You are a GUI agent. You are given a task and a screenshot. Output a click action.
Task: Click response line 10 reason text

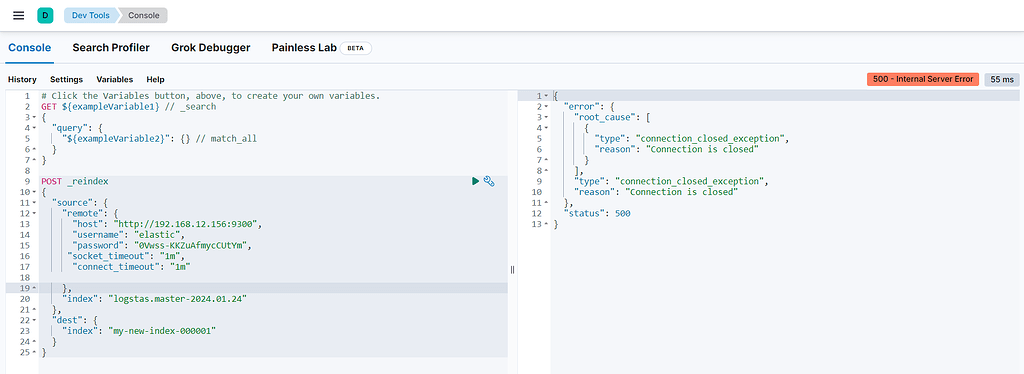click(x=682, y=192)
